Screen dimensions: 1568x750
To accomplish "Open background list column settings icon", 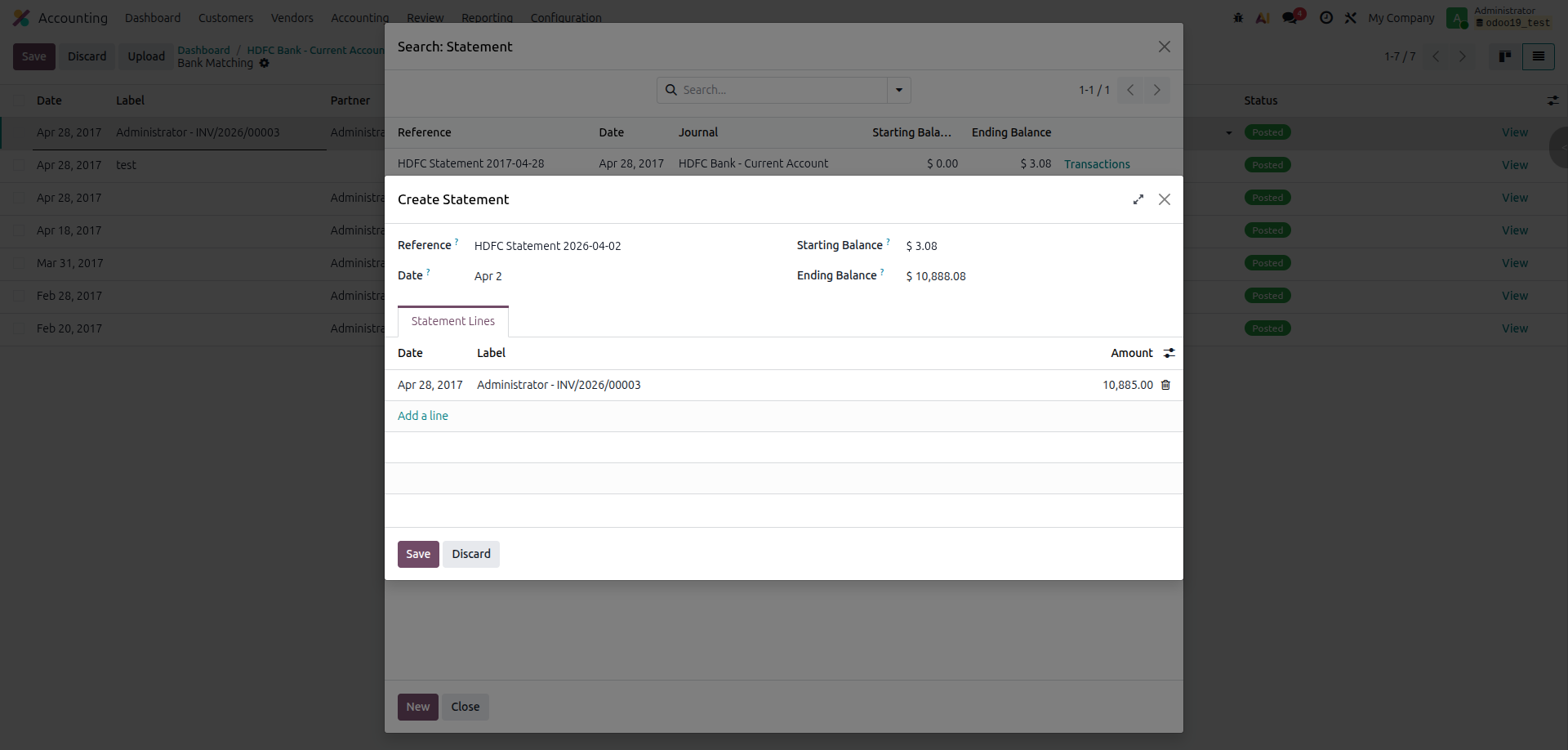I will coord(1552,100).
